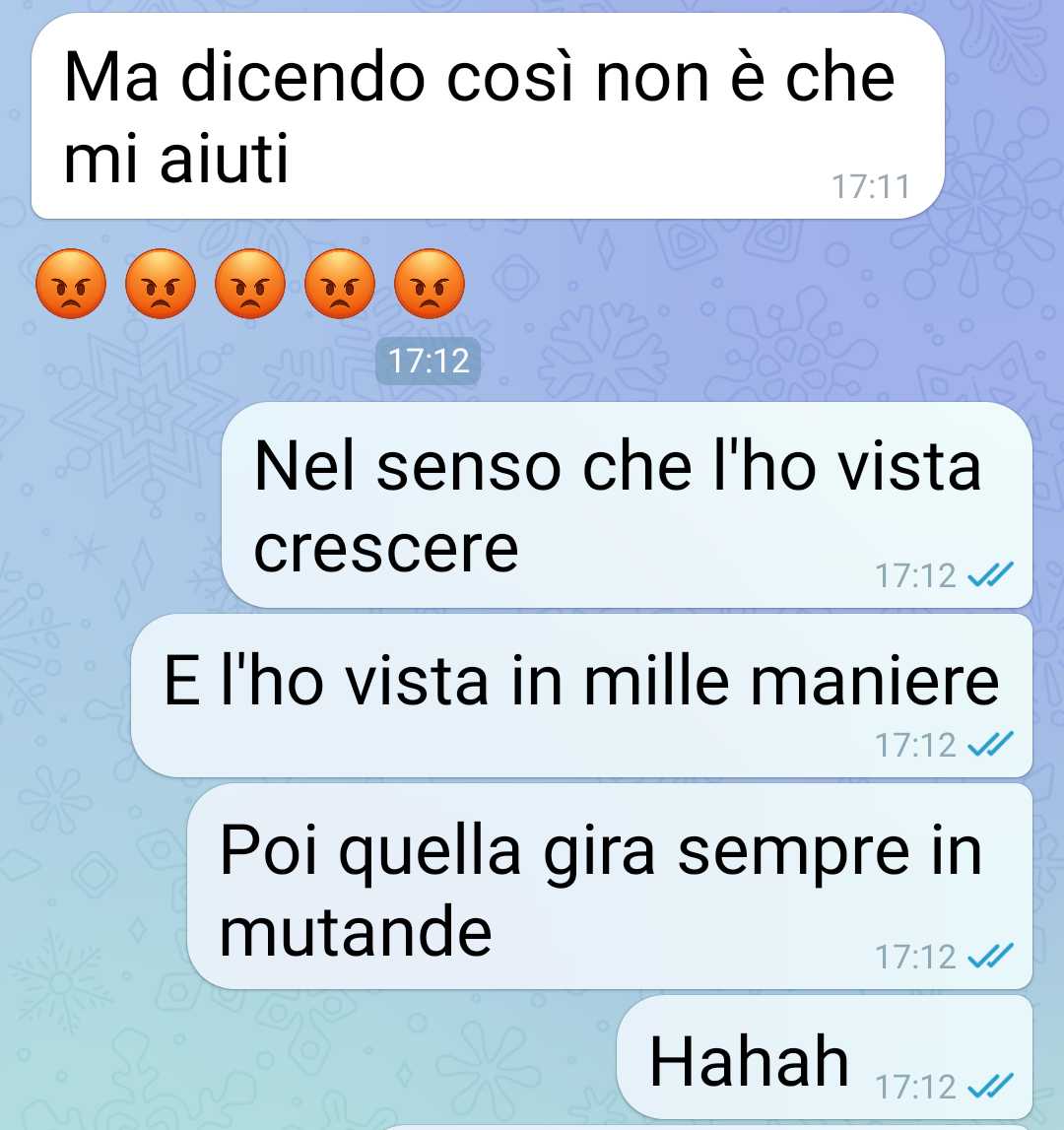
Task: Select the 'Ma dicendo così' message bubble
Action: coord(488,116)
